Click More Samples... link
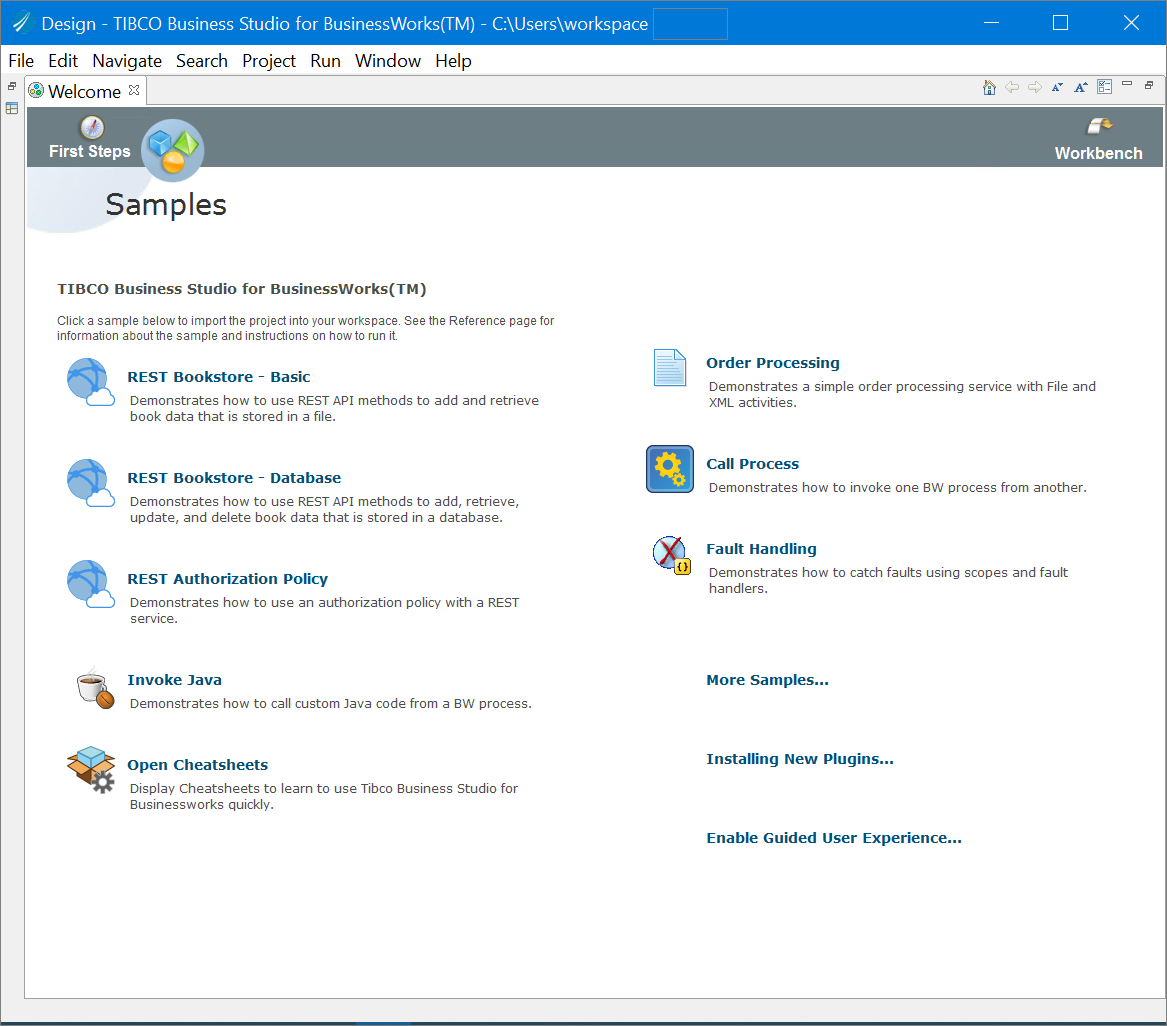 click(767, 680)
